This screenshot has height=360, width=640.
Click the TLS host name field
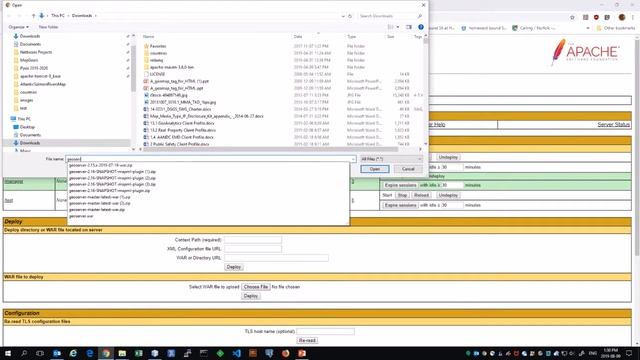pos(325,331)
